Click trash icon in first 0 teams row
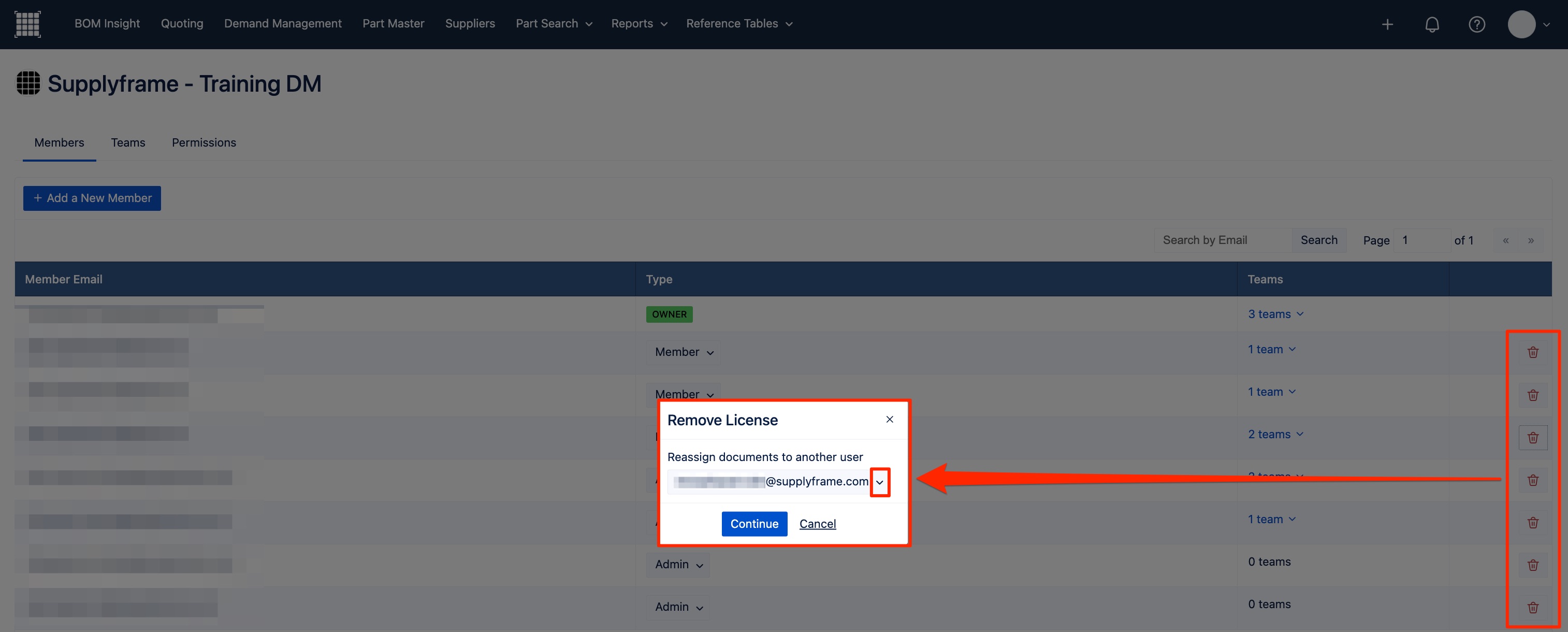 pyautogui.click(x=1533, y=565)
